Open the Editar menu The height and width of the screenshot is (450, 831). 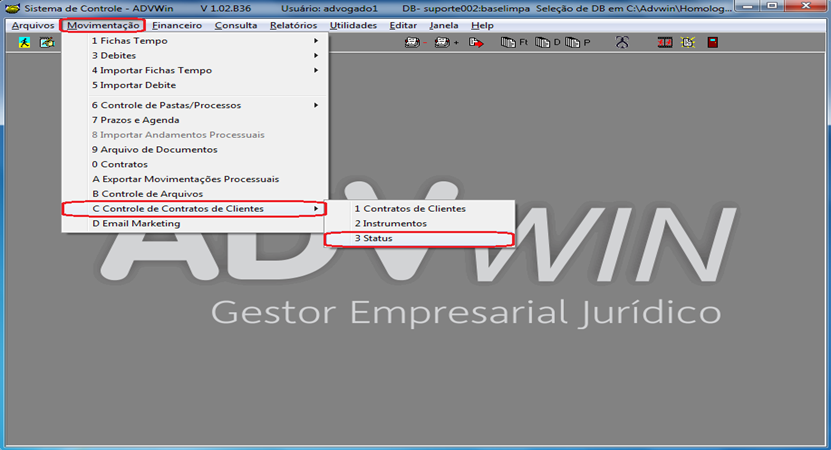tap(403, 25)
